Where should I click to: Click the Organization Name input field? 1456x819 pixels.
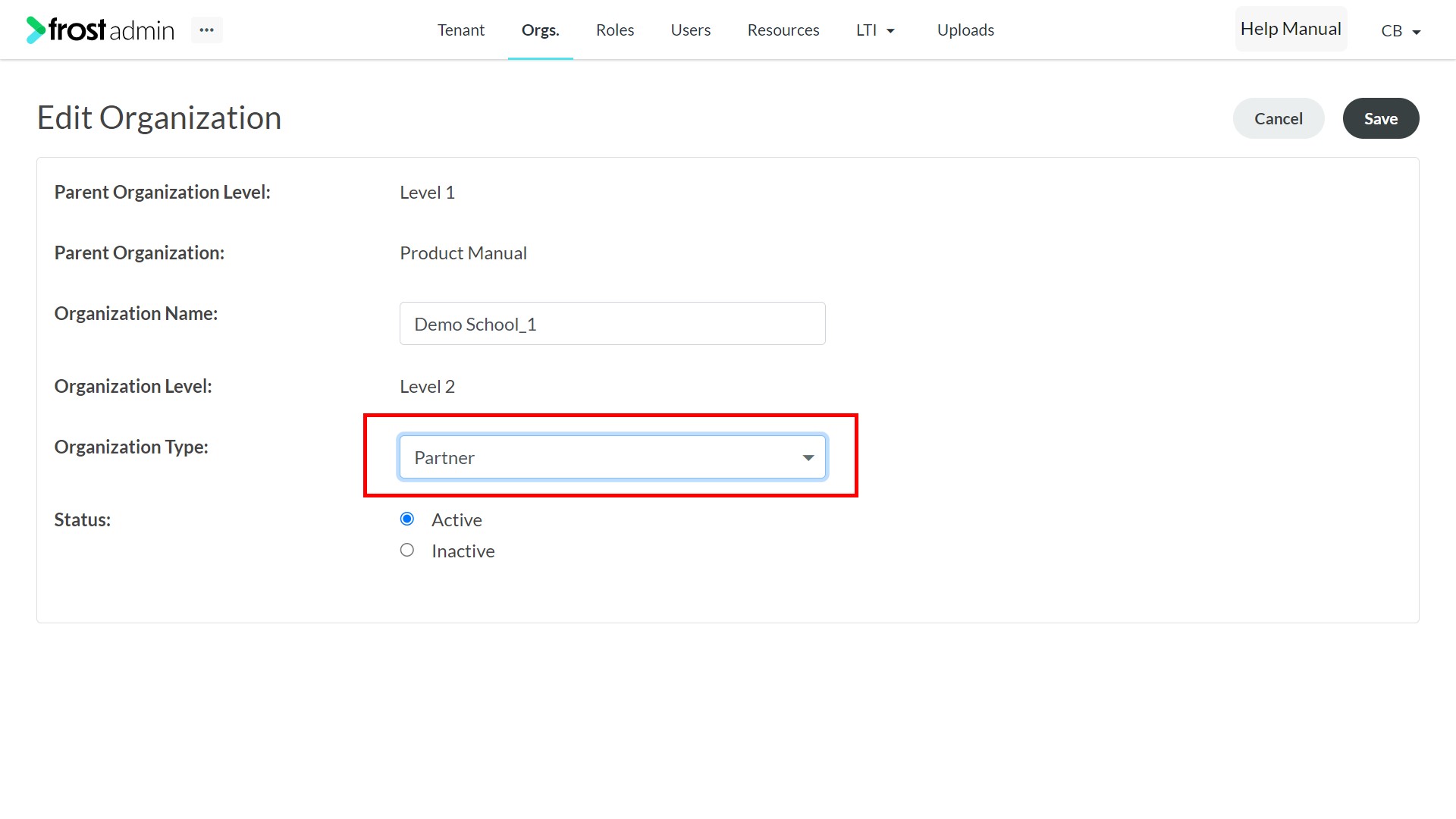click(x=612, y=324)
